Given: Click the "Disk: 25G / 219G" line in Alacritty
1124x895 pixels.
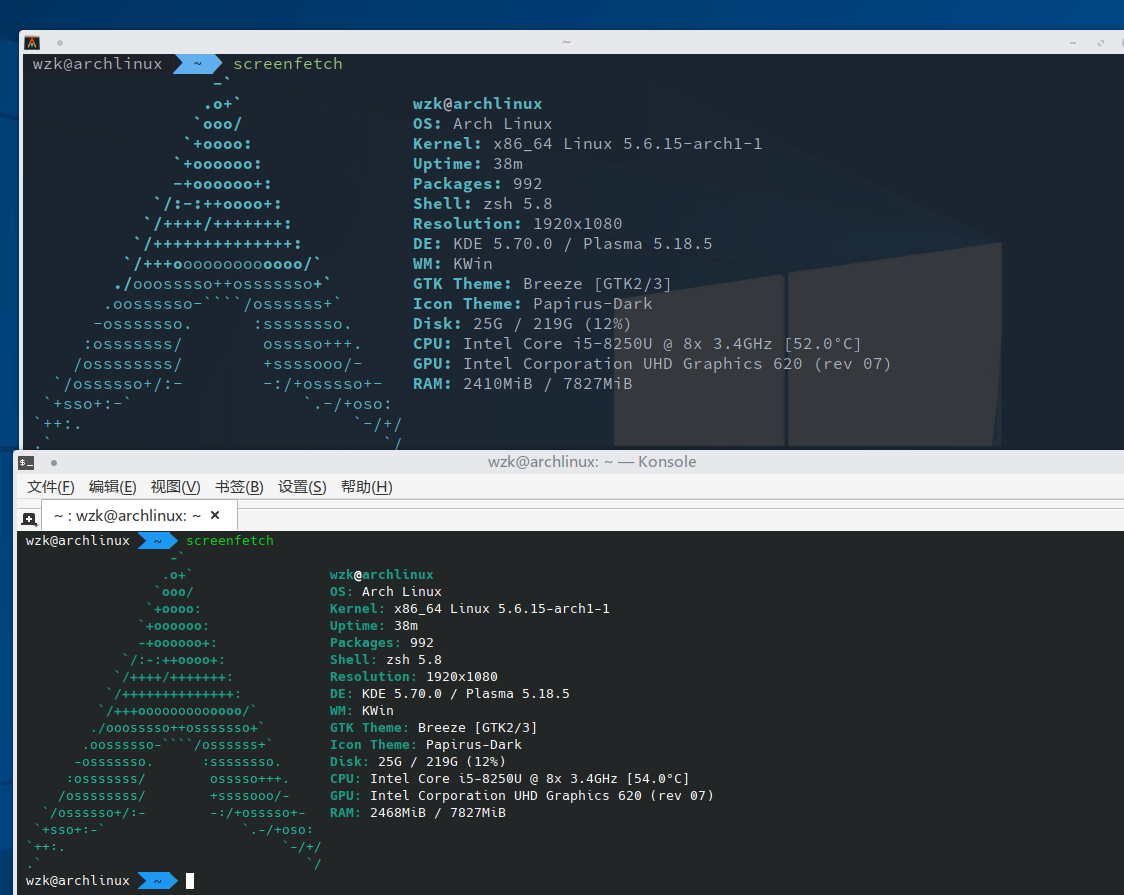Looking at the screenshot, I should pyautogui.click(x=522, y=325).
